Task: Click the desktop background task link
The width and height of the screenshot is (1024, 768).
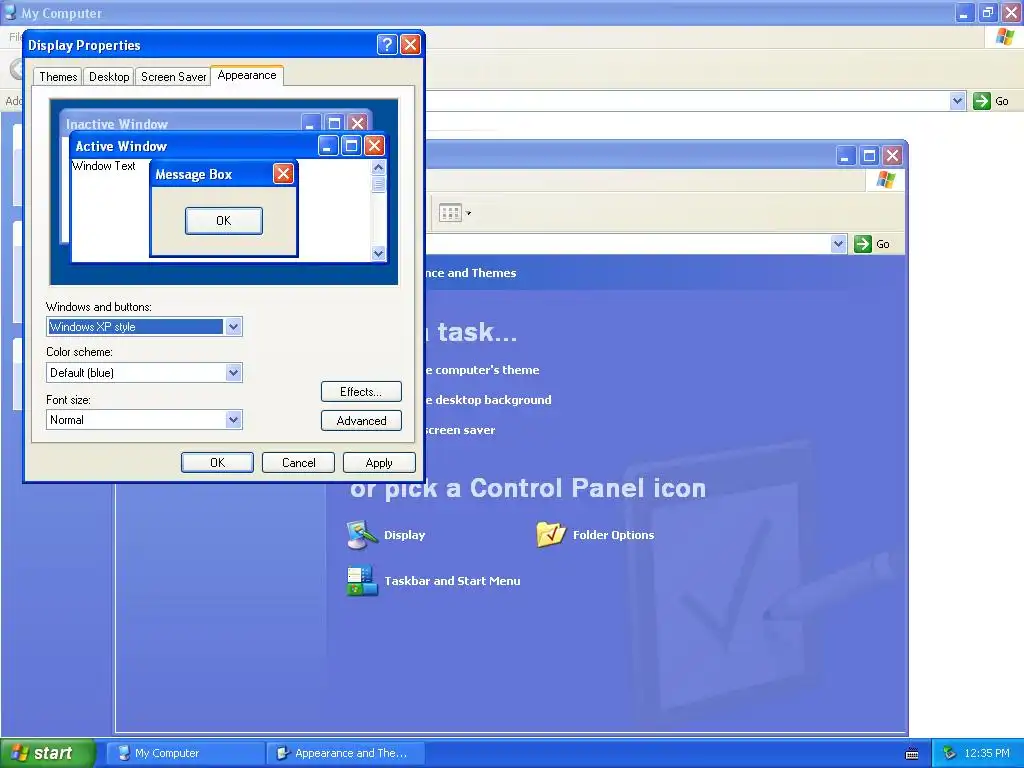Action: coord(488,400)
